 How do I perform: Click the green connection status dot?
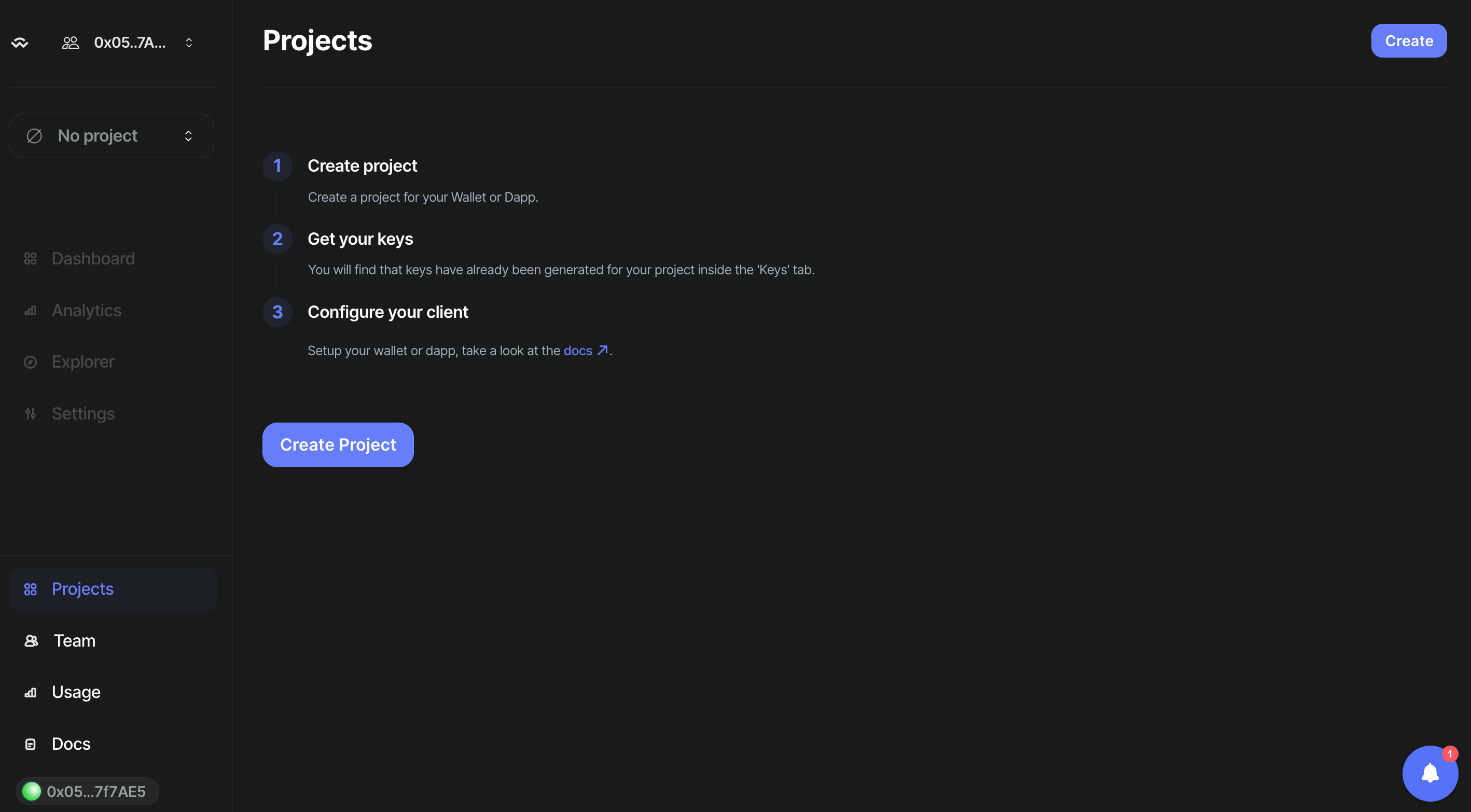click(32, 791)
